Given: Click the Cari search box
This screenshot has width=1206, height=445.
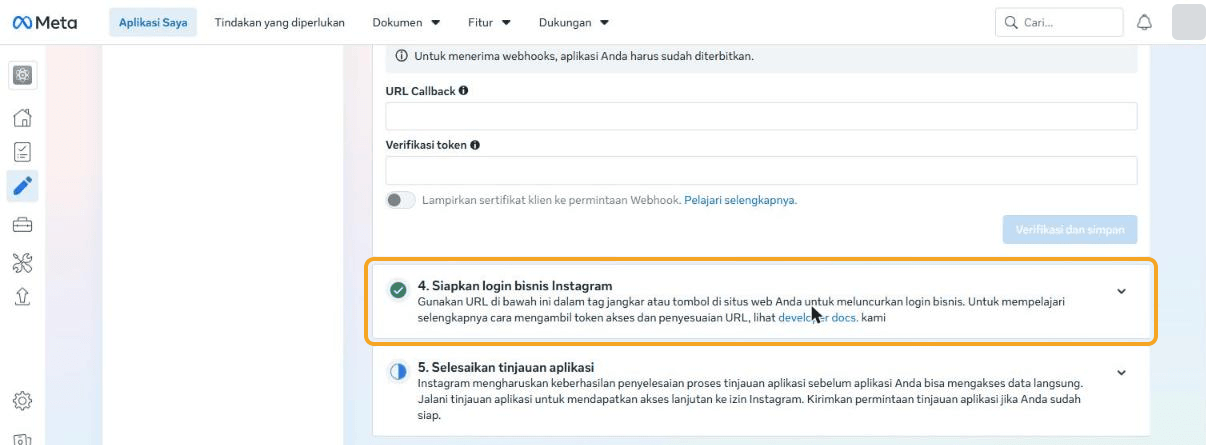Looking at the screenshot, I should click(1059, 22).
